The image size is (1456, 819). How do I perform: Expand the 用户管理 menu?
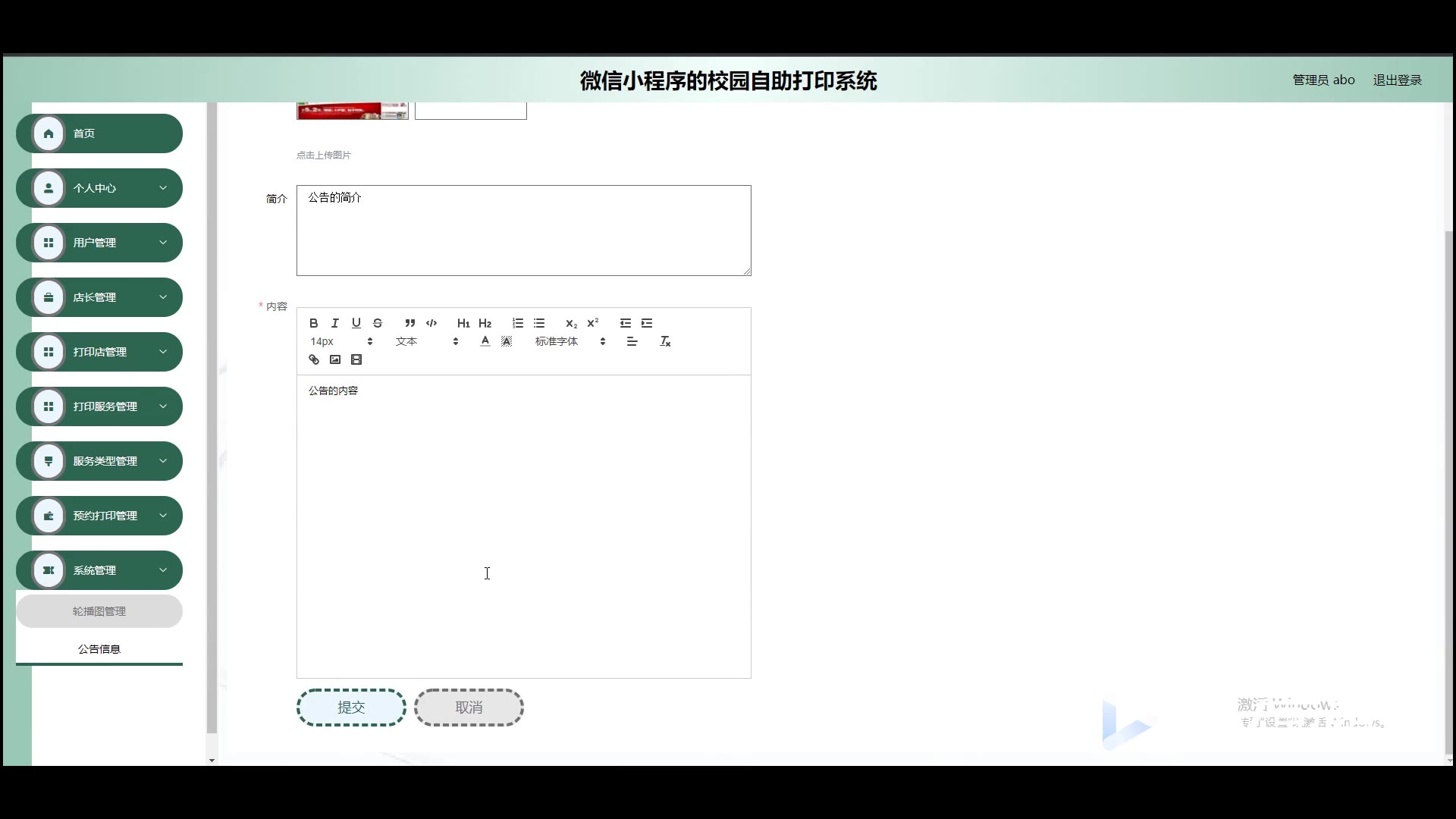(99, 243)
